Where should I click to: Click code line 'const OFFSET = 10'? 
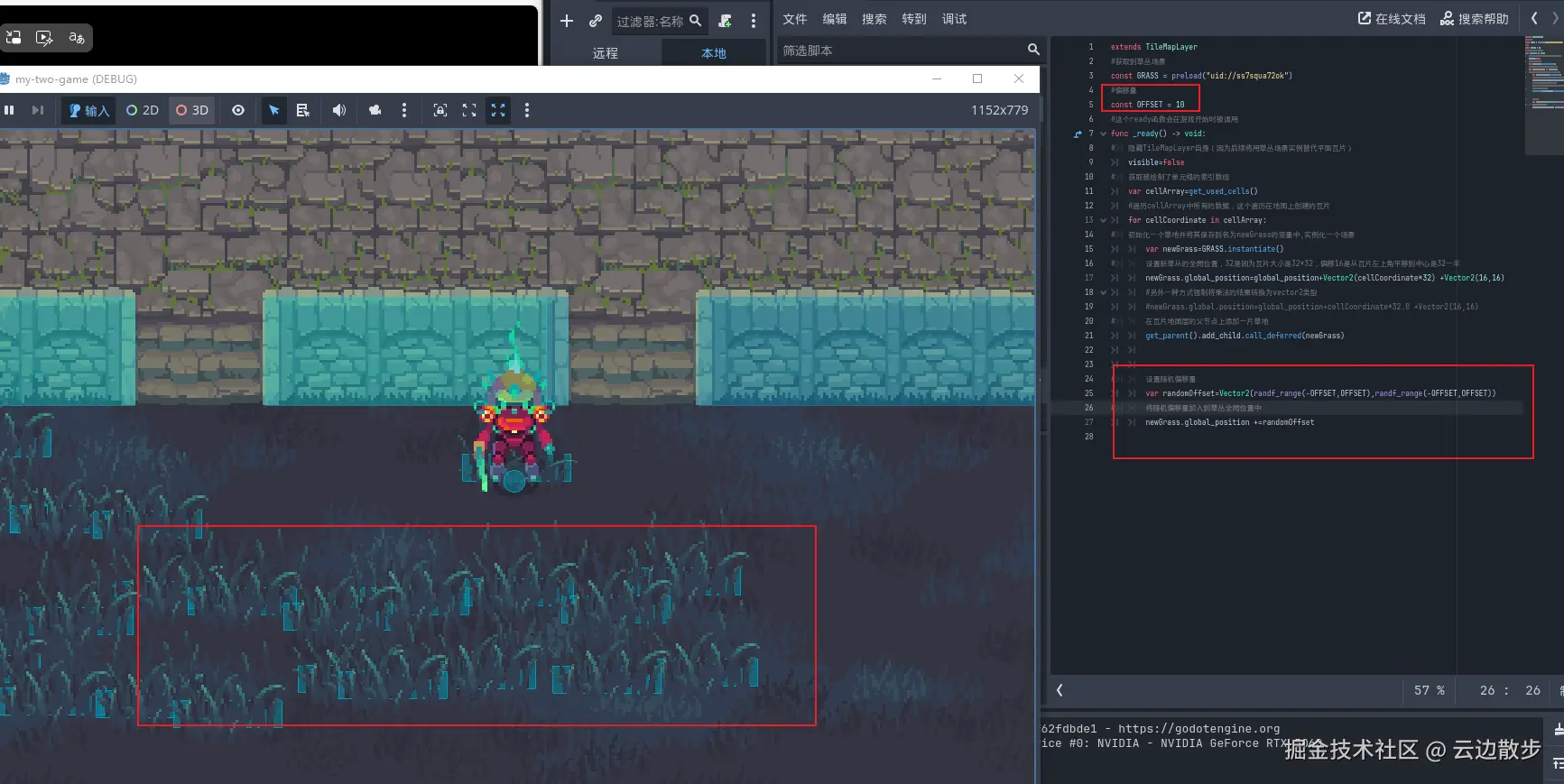click(1147, 105)
